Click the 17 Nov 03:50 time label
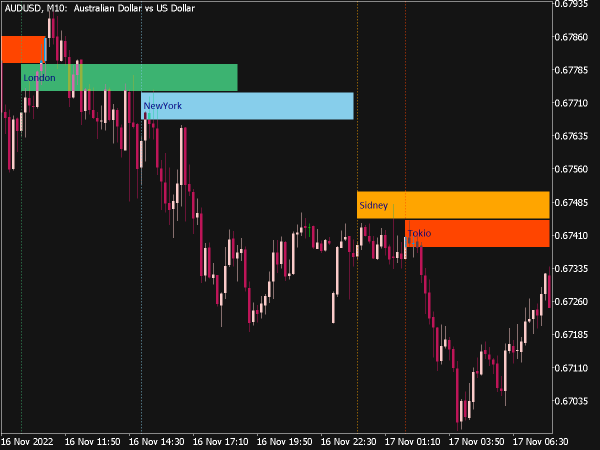This screenshot has width=600, height=450. tap(476, 442)
